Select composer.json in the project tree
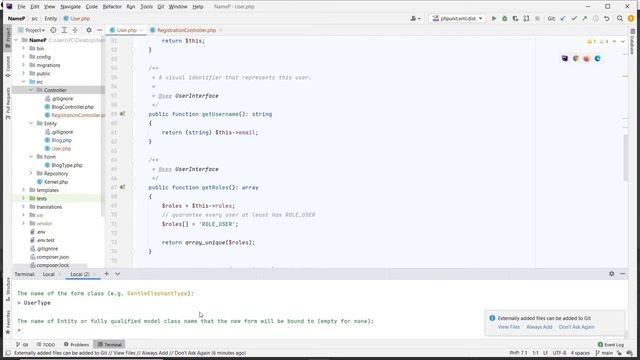The height and width of the screenshot is (360, 640). (x=52, y=257)
